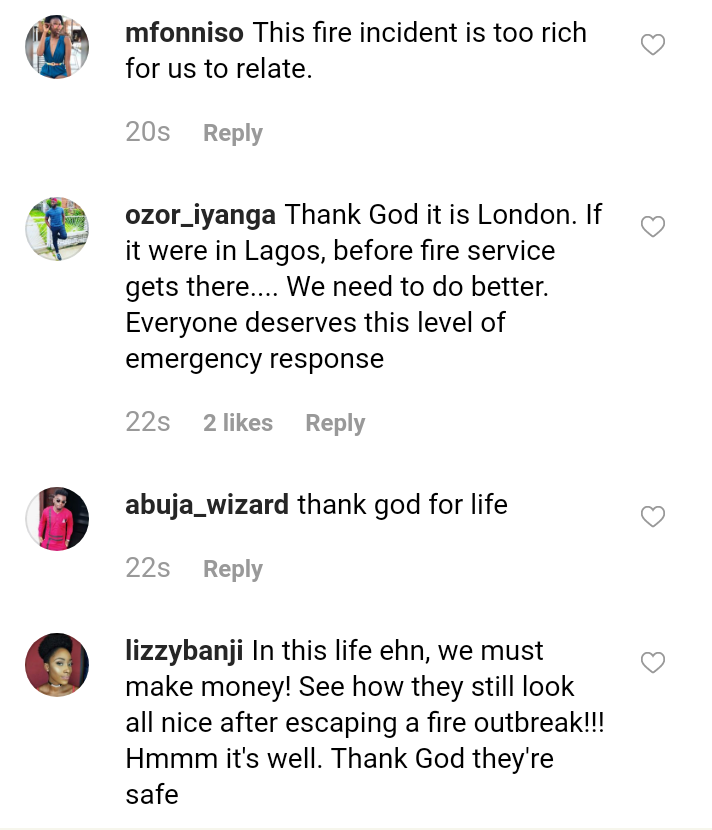This screenshot has width=712, height=830.
Task: Like abuja_wizard's comment
Action: pyautogui.click(x=653, y=517)
